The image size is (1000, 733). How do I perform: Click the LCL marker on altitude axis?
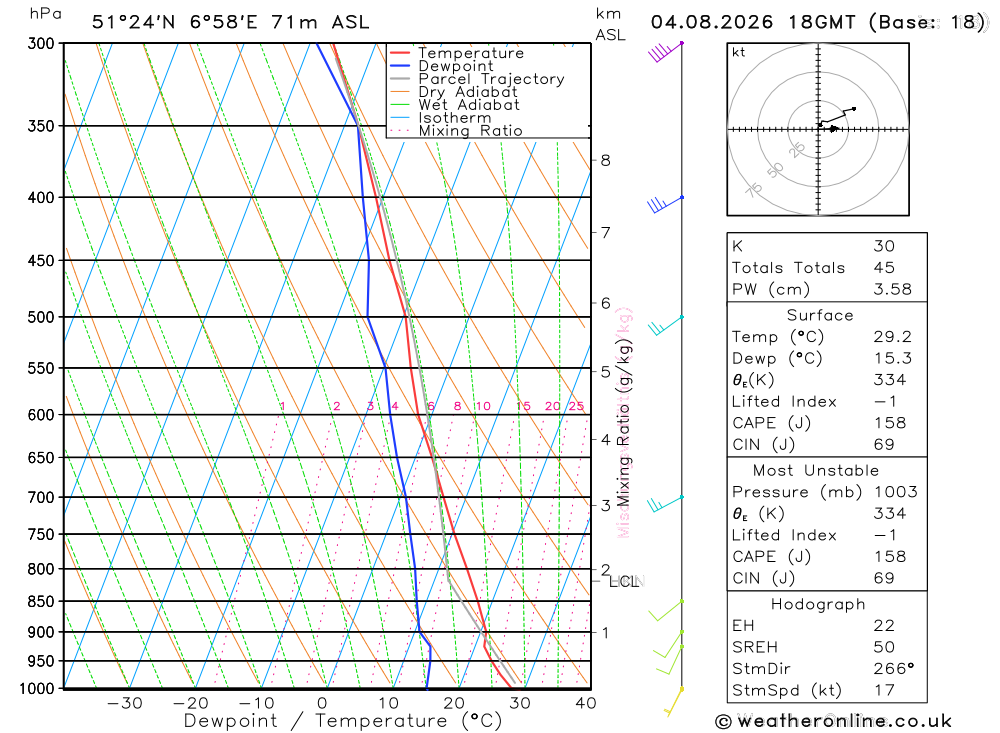click(623, 581)
